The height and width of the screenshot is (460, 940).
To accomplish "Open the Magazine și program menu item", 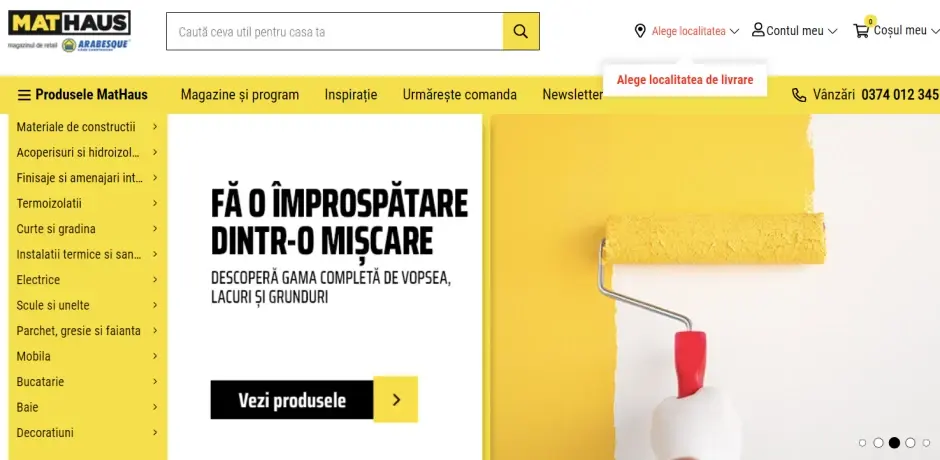I will [240, 95].
